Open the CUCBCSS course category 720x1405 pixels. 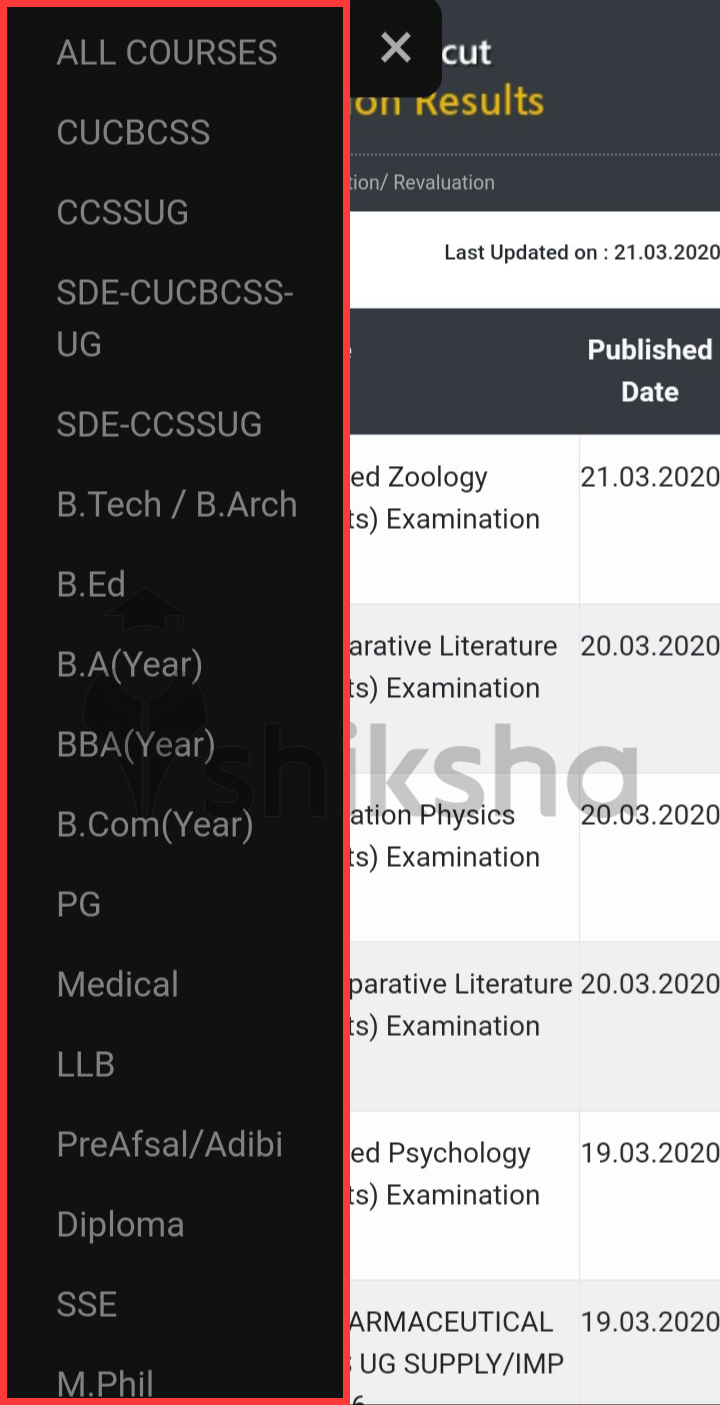[x=133, y=131]
